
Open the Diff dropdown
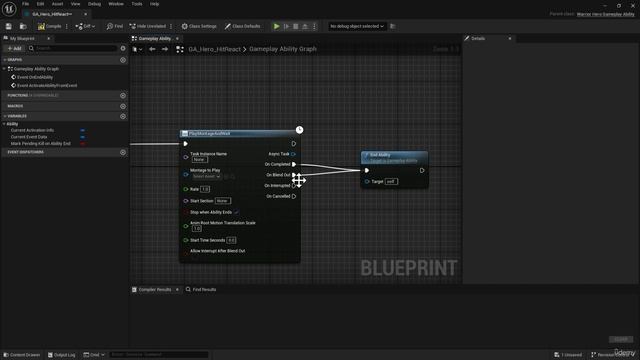coord(85,26)
